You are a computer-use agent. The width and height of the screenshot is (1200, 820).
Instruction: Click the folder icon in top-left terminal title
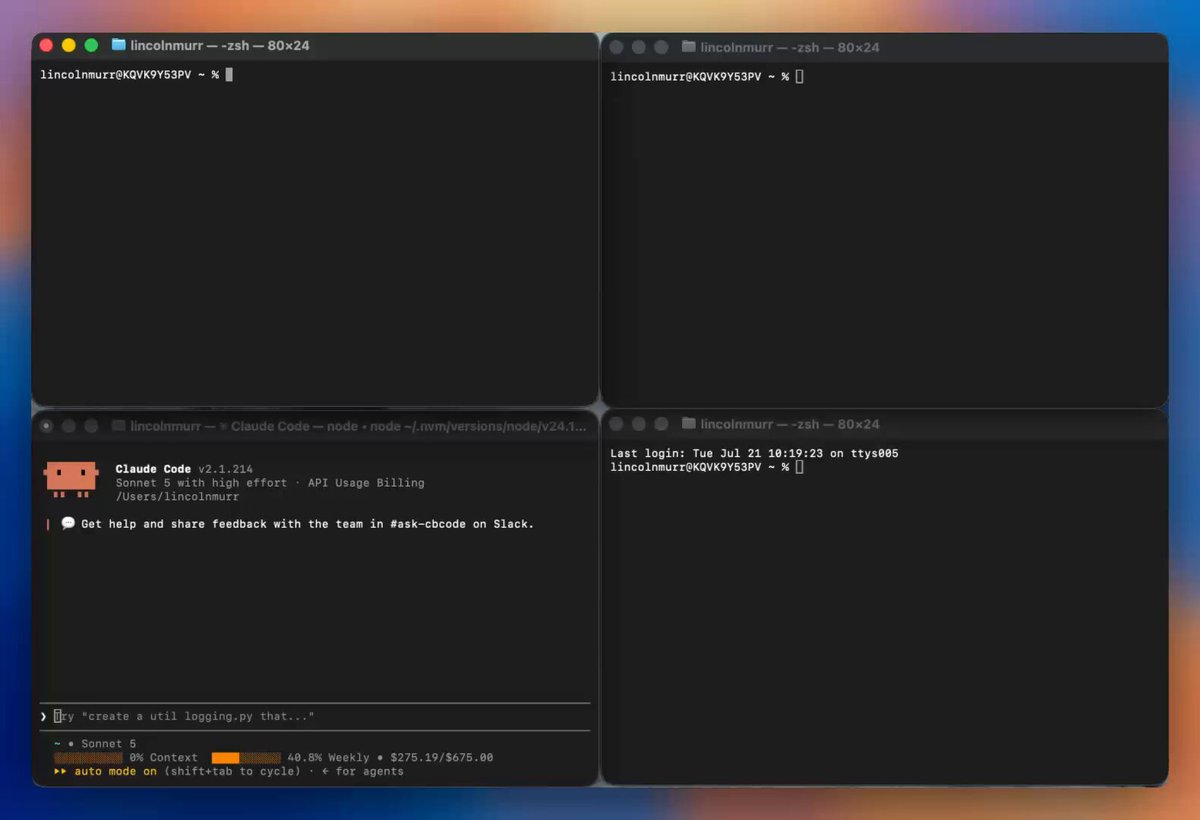coord(119,45)
